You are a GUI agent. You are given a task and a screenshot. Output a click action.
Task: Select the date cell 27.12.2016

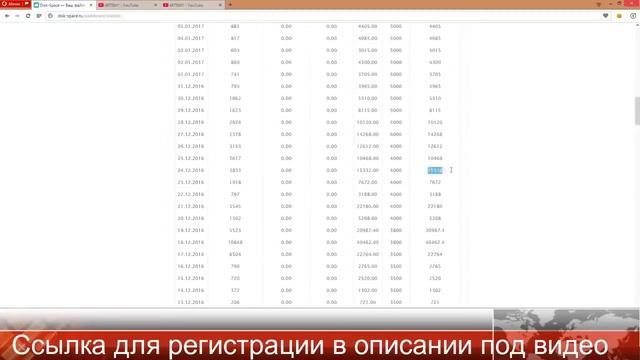pyautogui.click(x=191, y=134)
